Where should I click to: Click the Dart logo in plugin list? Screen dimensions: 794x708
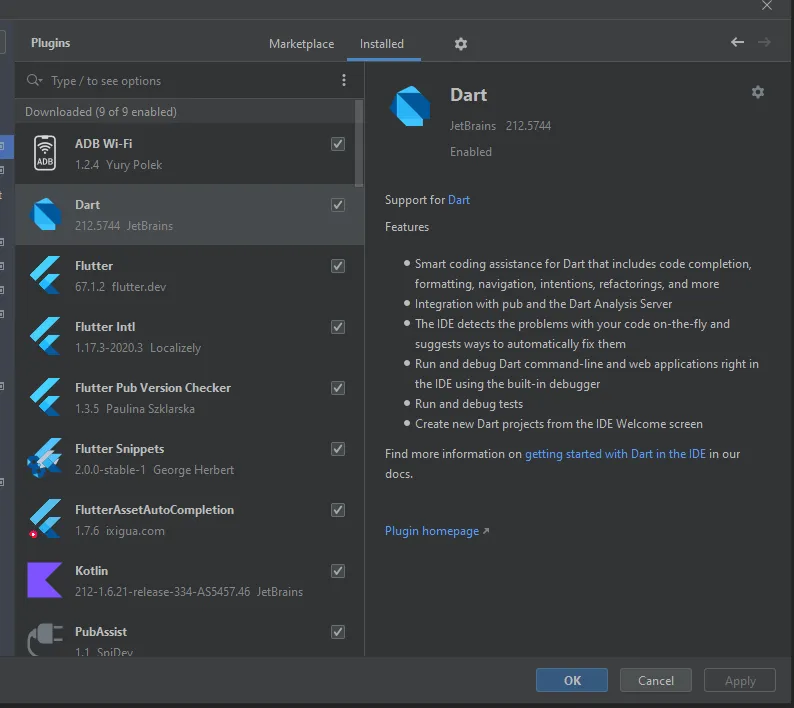tap(46, 214)
